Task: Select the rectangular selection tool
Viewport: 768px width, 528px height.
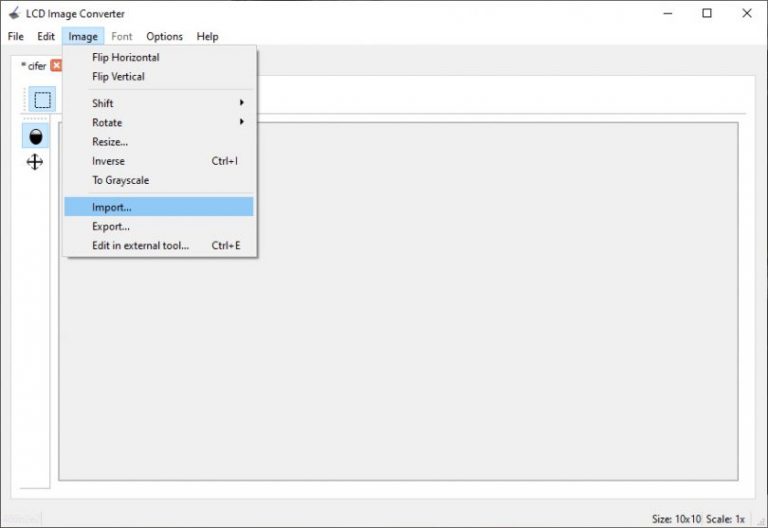Action: 42,100
